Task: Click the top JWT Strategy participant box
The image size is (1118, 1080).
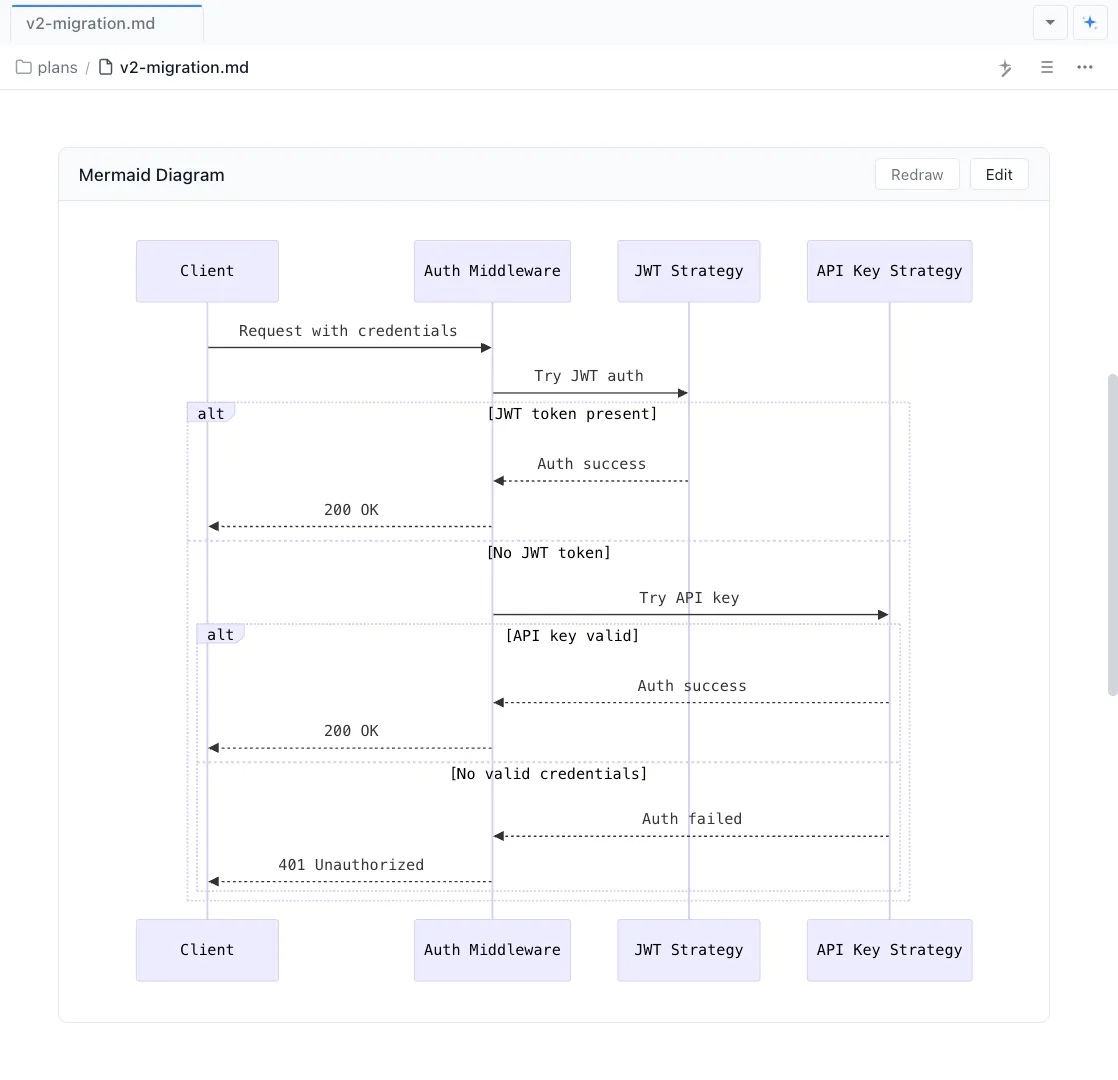Action: (x=688, y=271)
